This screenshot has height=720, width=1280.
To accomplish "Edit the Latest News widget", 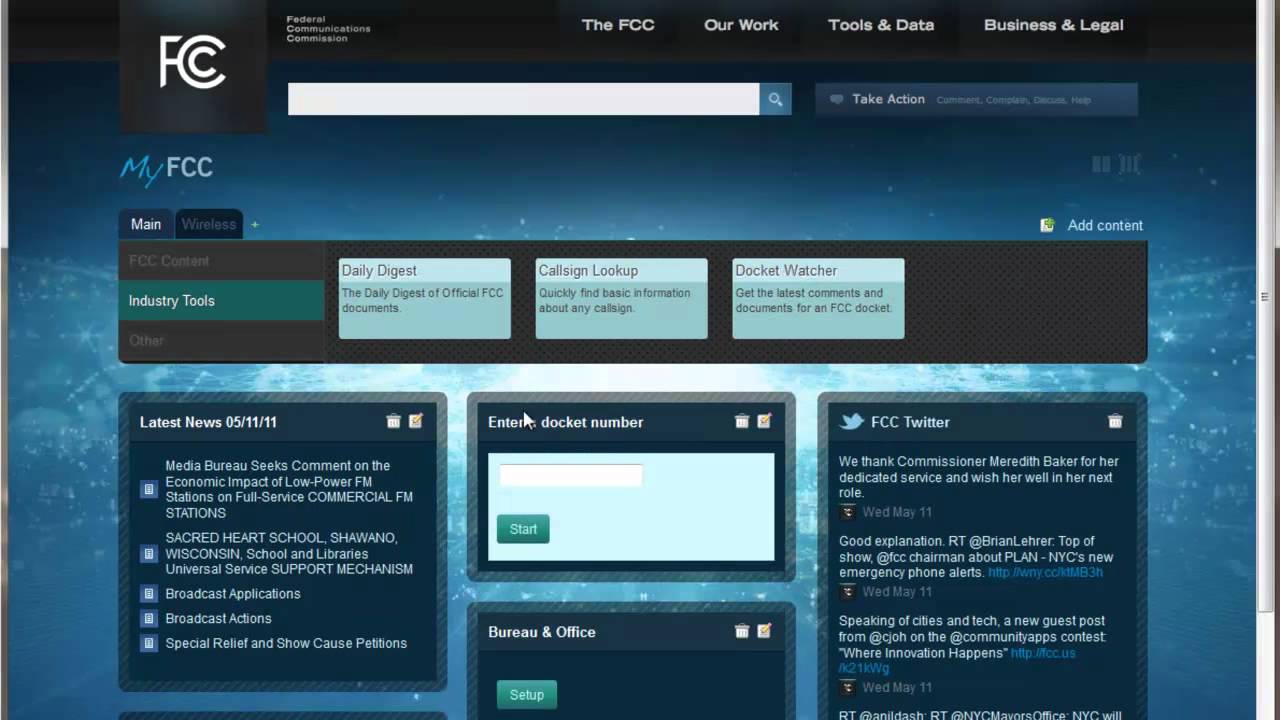I will click(416, 421).
